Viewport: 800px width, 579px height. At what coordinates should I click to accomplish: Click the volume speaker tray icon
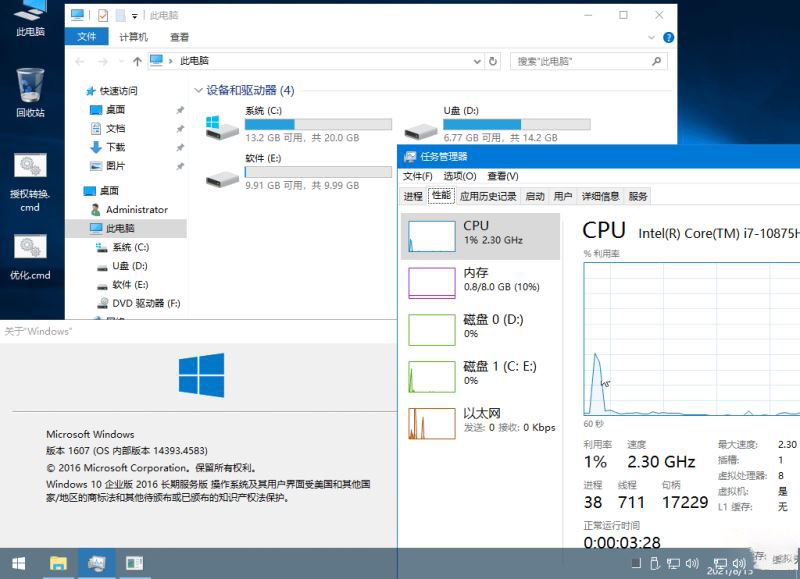tap(692, 563)
